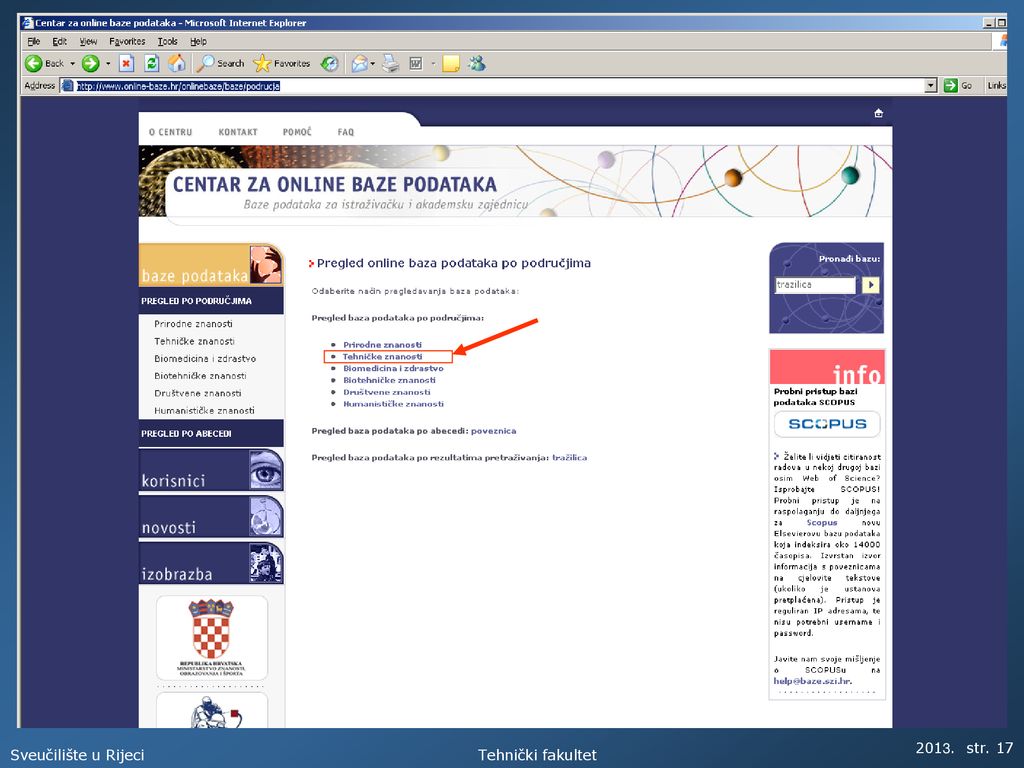This screenshot has width=1024, height=768.
Task: Open the Edit menu
Action: coord(59,41)
